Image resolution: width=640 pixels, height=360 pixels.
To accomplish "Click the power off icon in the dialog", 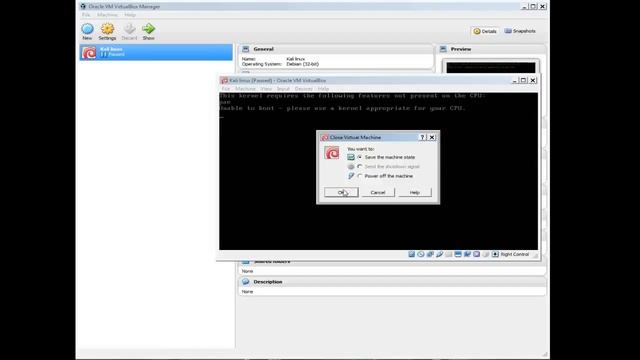I will pyautogui.click(x=351, y=176).
